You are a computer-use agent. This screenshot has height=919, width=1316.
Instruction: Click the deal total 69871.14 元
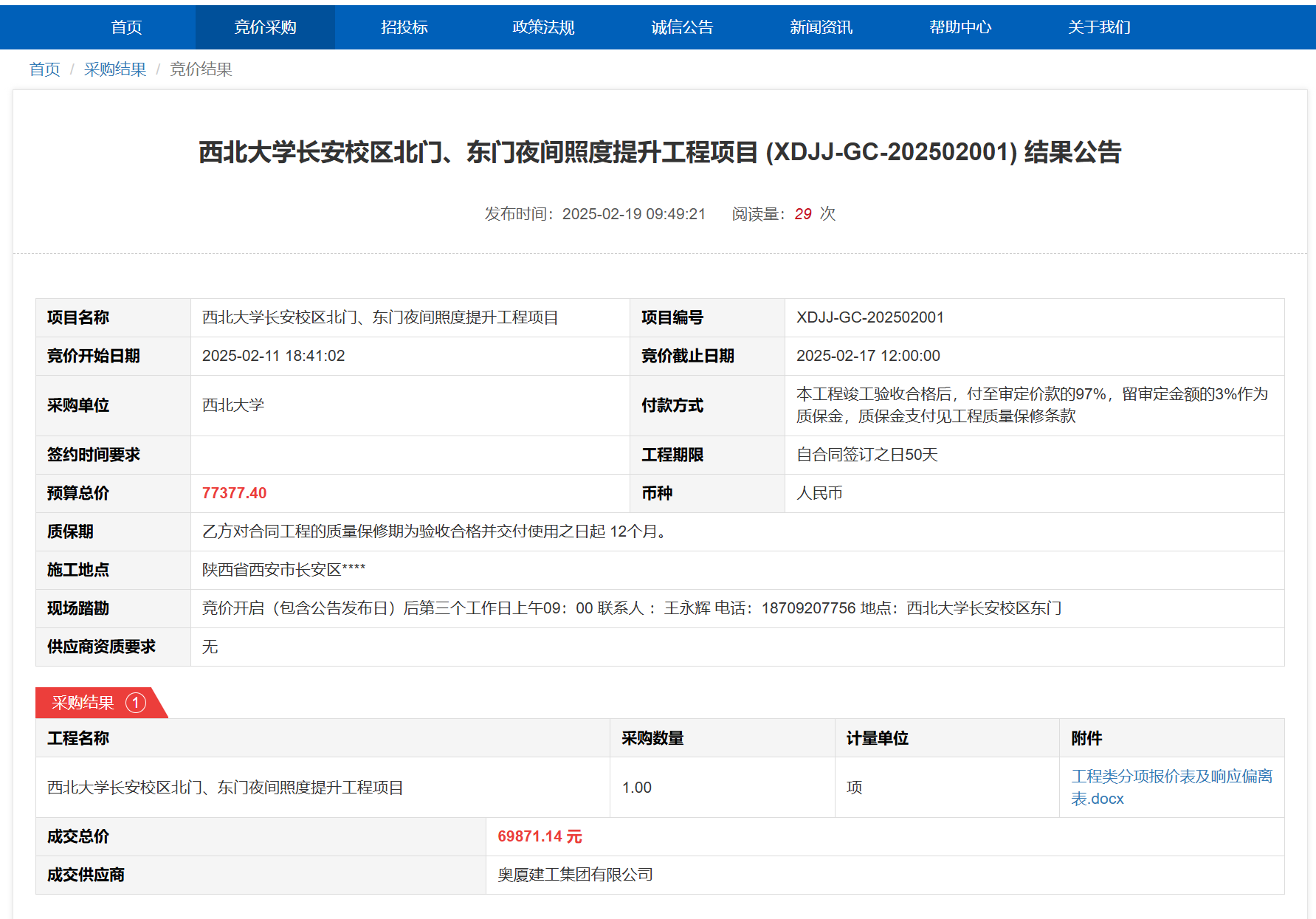pos(540,836)
